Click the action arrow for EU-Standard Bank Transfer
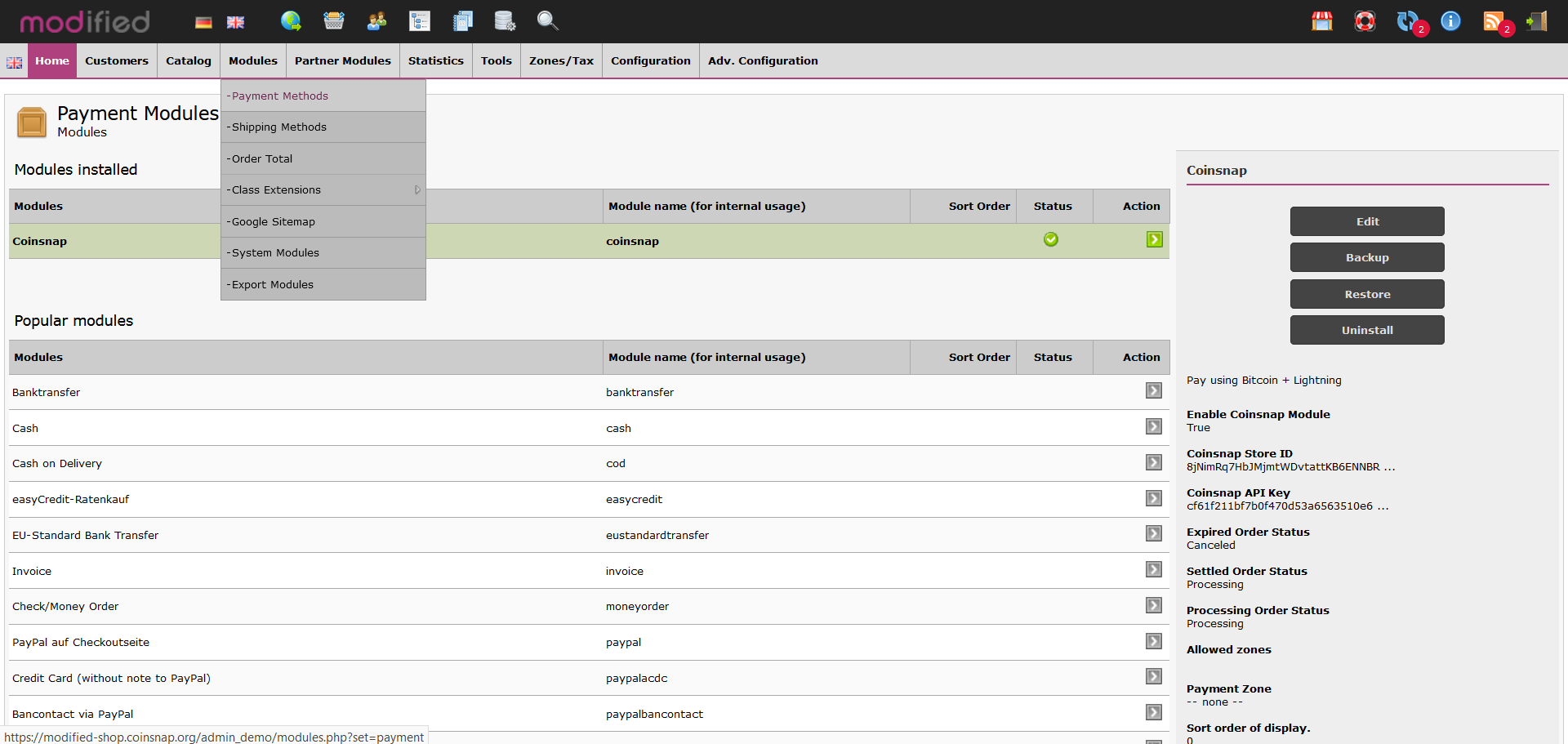The image size is (1568, 744). (1154, 533)
